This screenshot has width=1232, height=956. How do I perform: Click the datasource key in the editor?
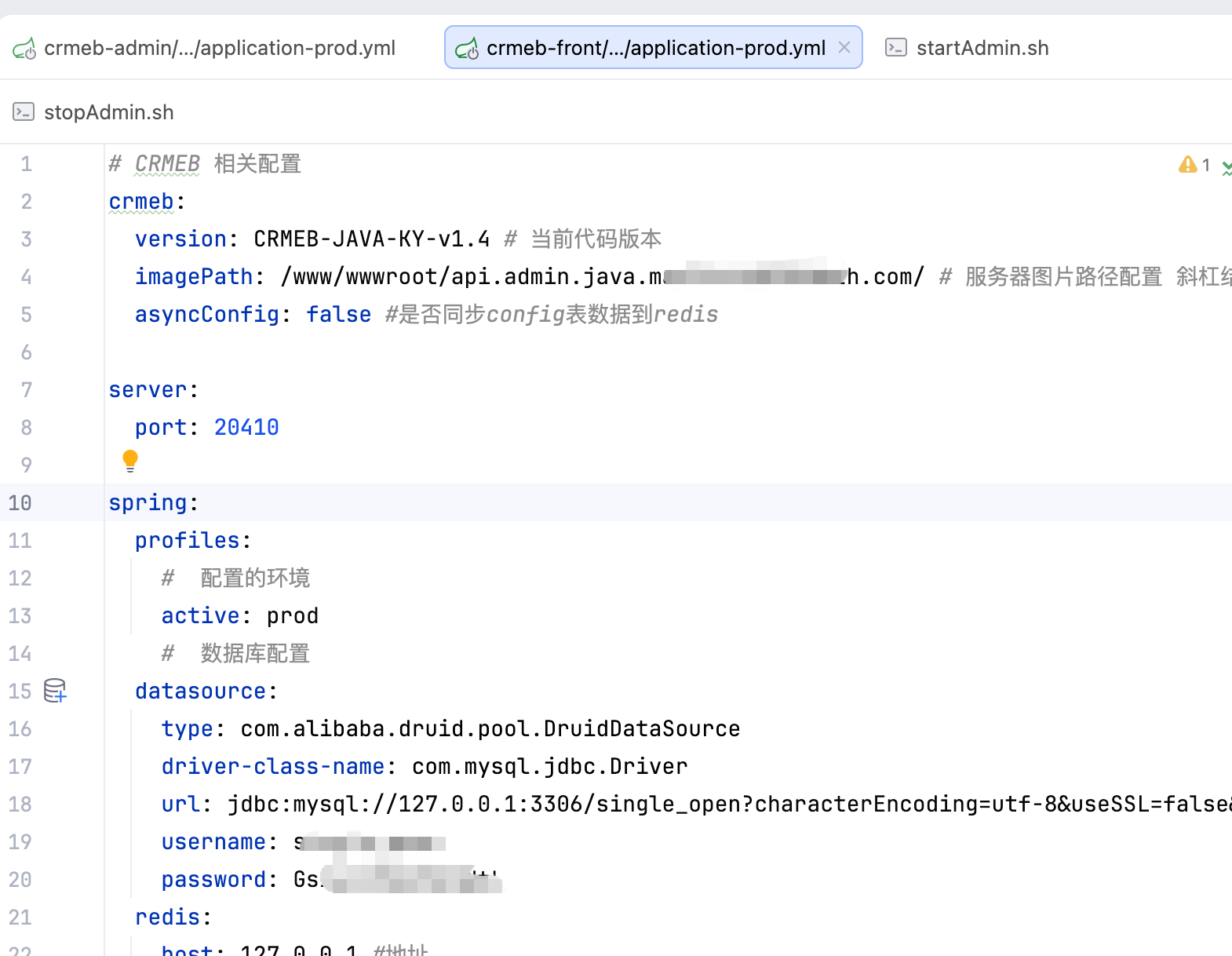[200, 691]
